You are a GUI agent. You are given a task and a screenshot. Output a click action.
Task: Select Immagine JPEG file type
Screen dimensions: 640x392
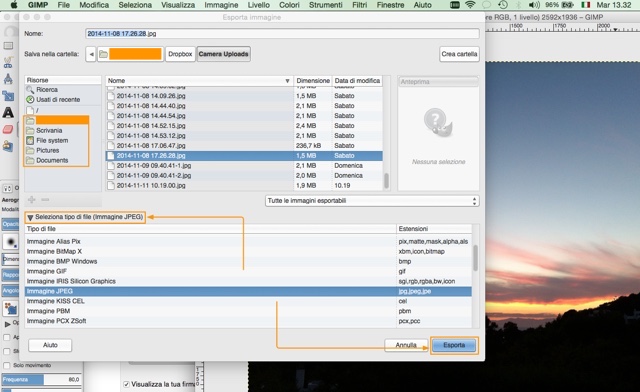(x=248, y=292)
